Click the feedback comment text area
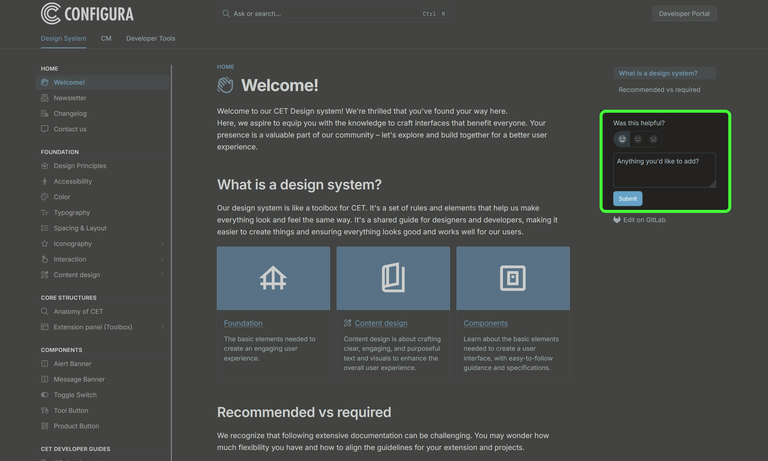Viewport: 768px width, 461px height. [x=663, y=169]
